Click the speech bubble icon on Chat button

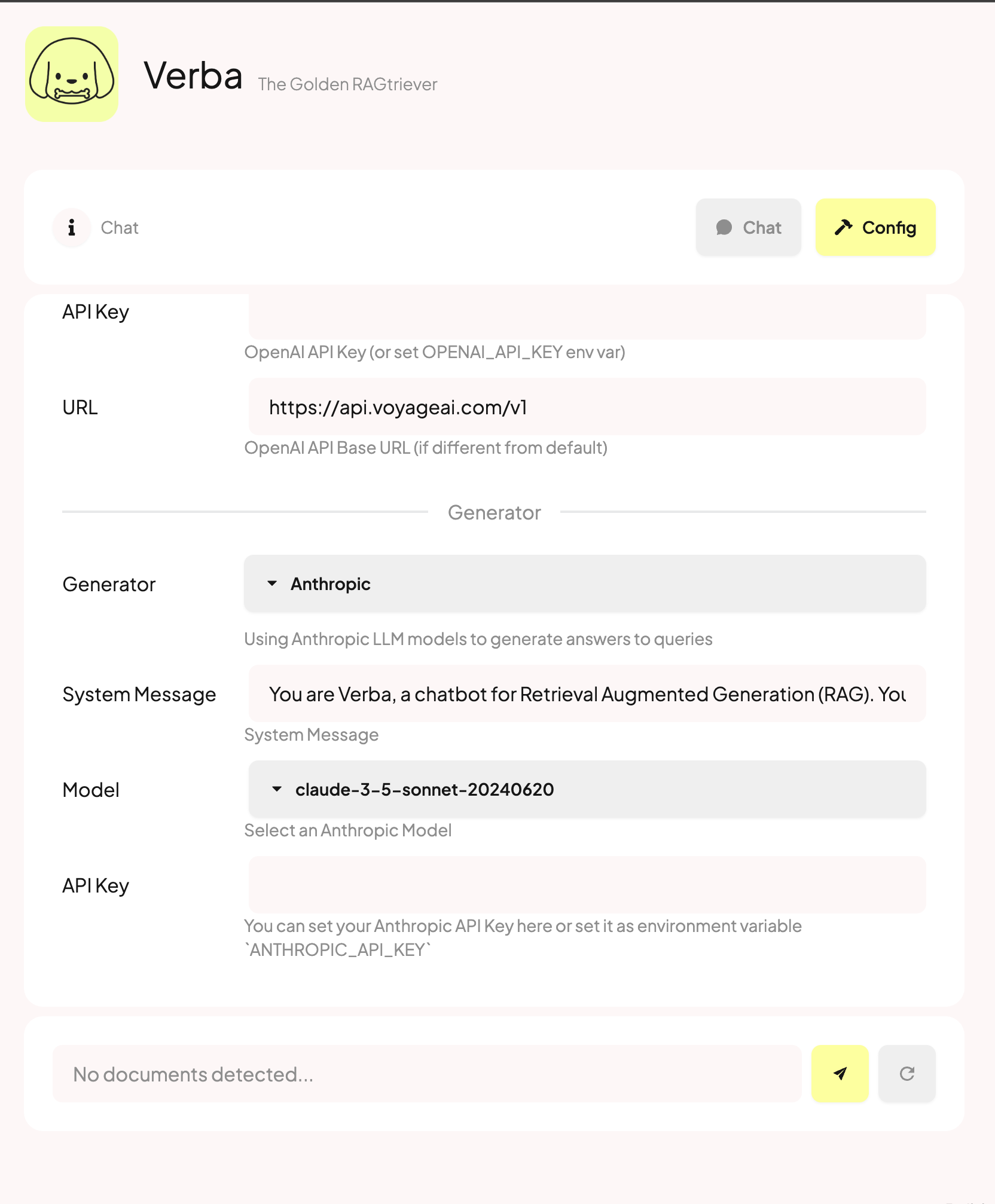point(724,227)
